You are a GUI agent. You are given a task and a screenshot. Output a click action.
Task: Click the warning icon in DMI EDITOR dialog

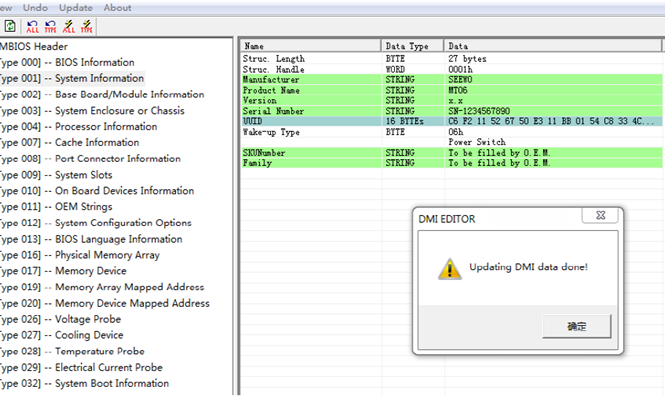[x=450, y=269]
